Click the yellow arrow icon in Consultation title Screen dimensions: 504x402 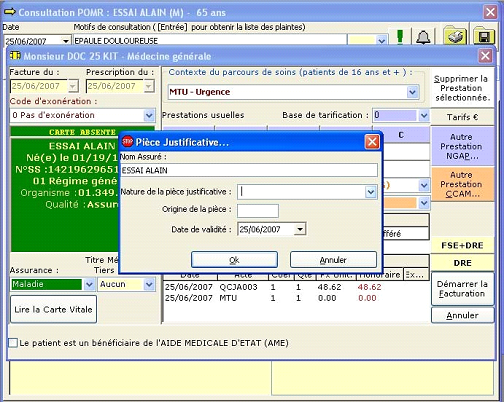(10, 12)
